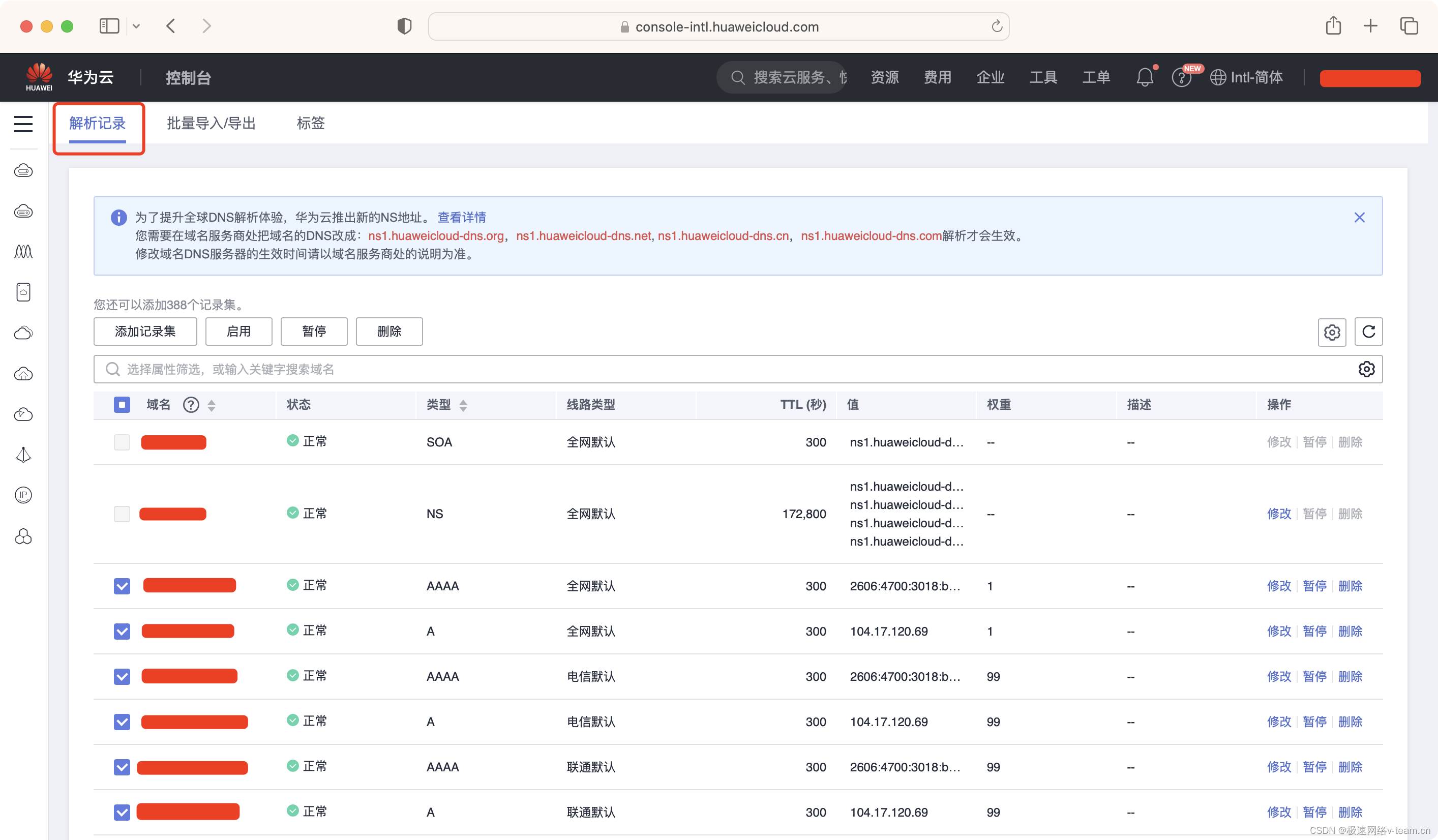This screenshot has width=1438, height=840.
Task: Open the 标签 tab
Action: tap(310, 123)
